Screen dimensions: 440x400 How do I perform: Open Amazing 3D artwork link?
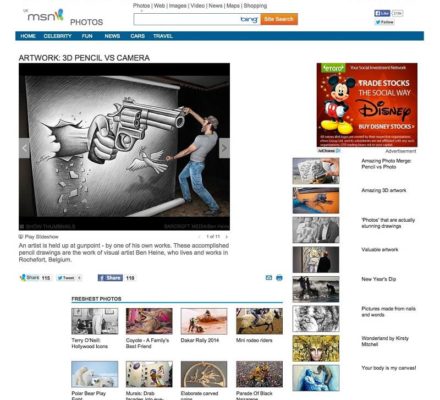tap(384, 190)
